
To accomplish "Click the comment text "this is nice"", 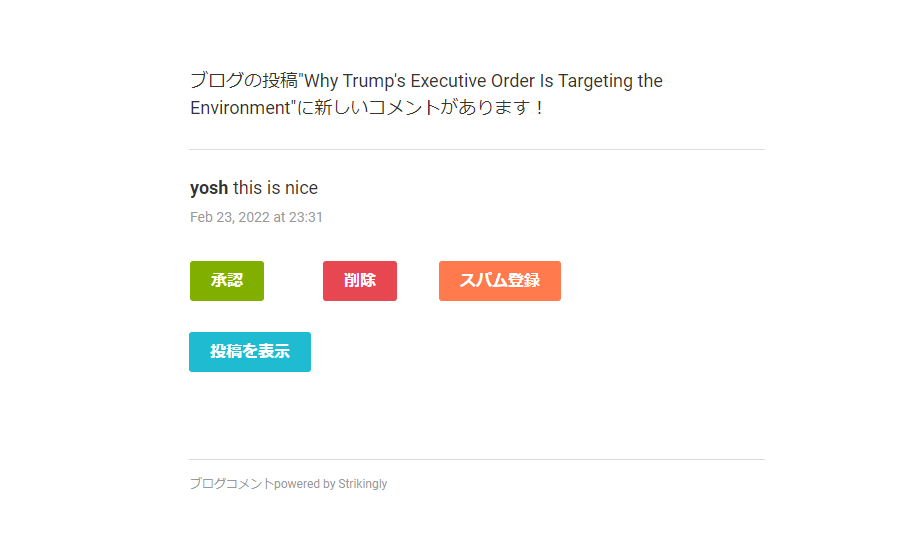I will [276, 188].
